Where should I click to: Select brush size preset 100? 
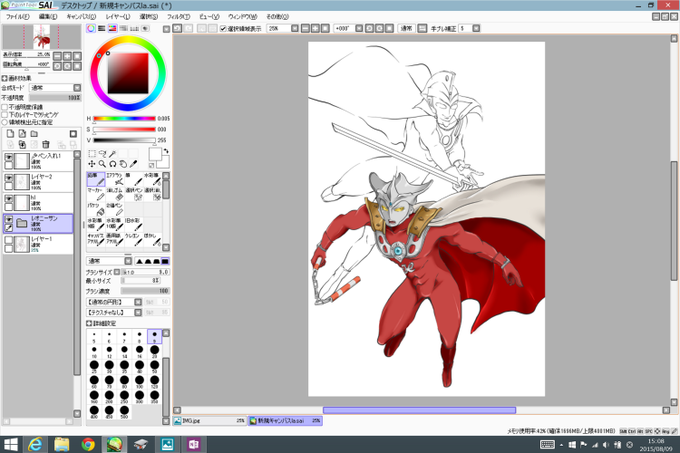[139, 381]
